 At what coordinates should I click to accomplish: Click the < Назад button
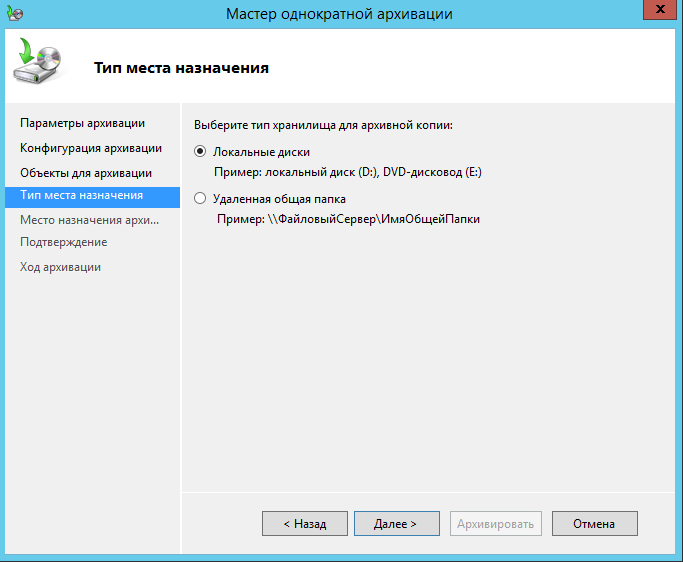pyautogui.click(x=305, y=524)
